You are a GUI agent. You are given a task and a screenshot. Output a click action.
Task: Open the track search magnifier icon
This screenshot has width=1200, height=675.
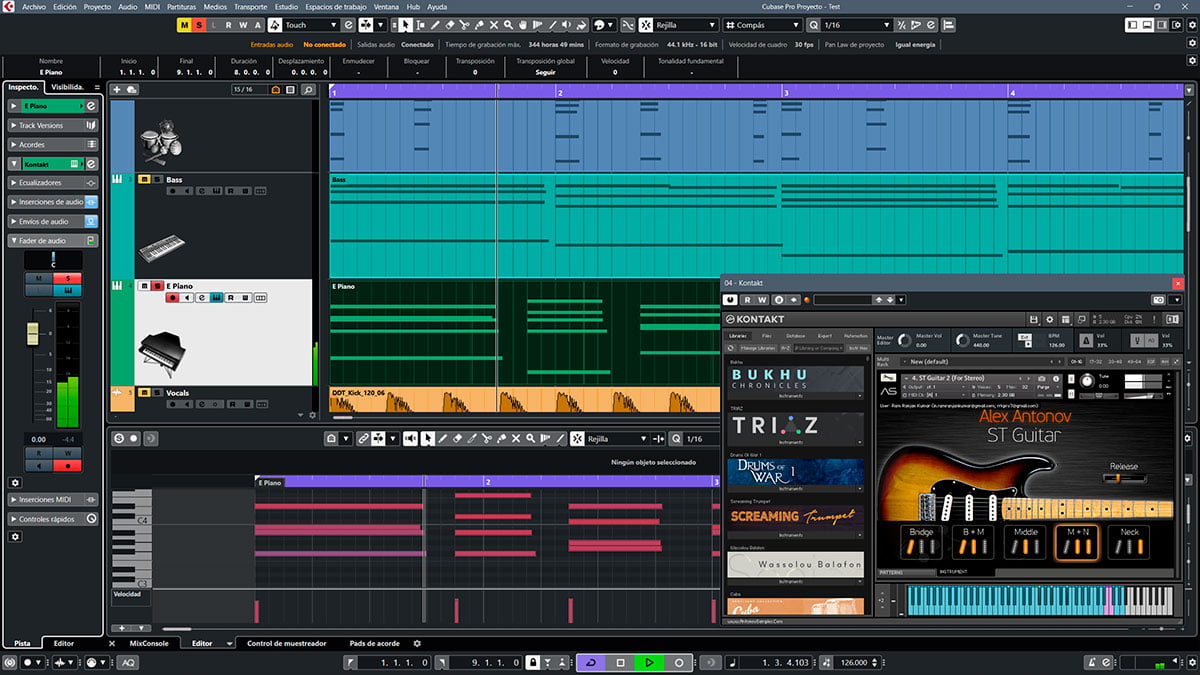[308, 90]
